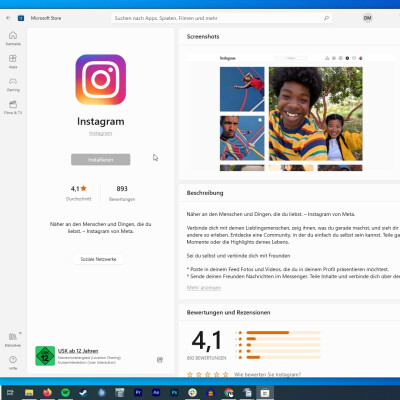
Task: Open Task View in the taskbar
Action: (x=10, y=393)
